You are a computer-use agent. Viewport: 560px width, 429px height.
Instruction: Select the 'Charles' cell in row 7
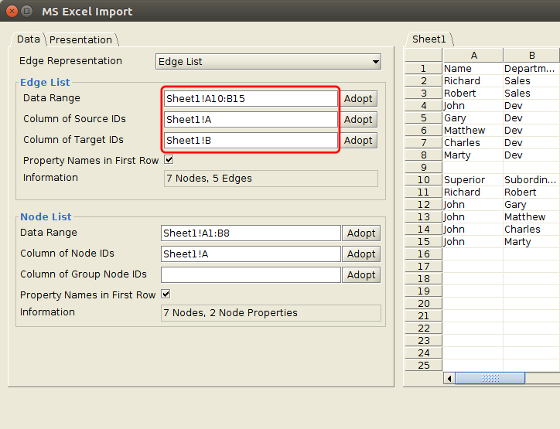click(473, 143)
